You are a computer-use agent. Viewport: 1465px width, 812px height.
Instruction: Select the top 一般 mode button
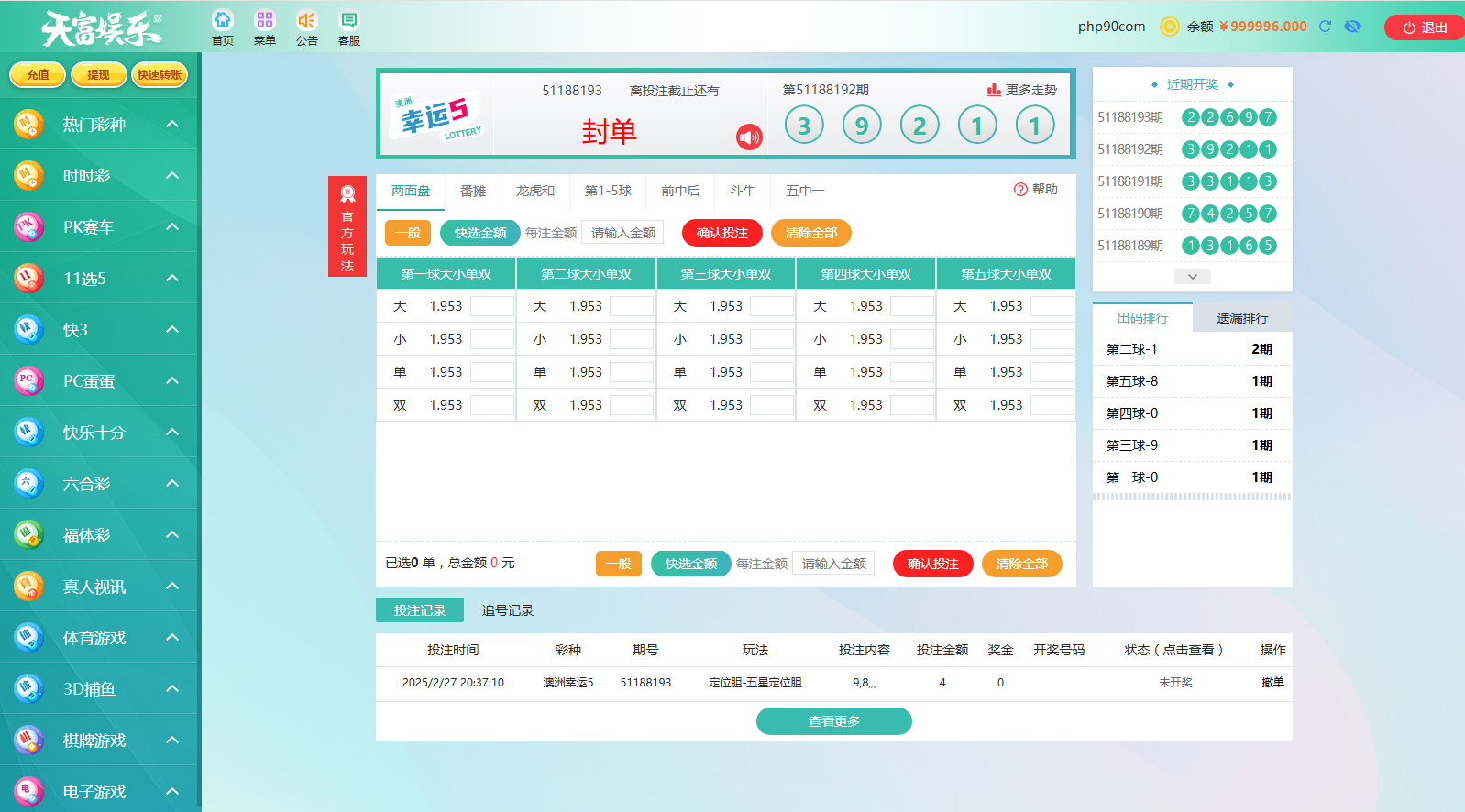click(408, 233)
